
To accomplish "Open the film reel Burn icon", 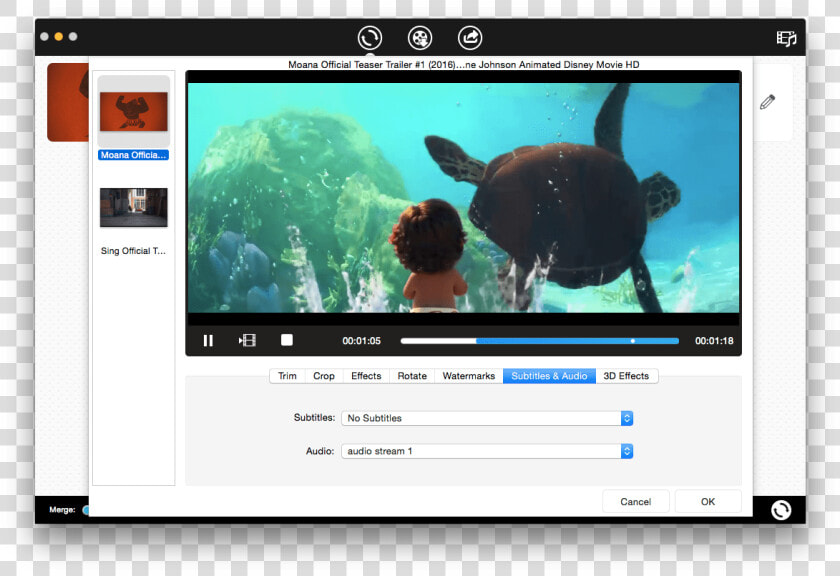I will pos(419,38).
